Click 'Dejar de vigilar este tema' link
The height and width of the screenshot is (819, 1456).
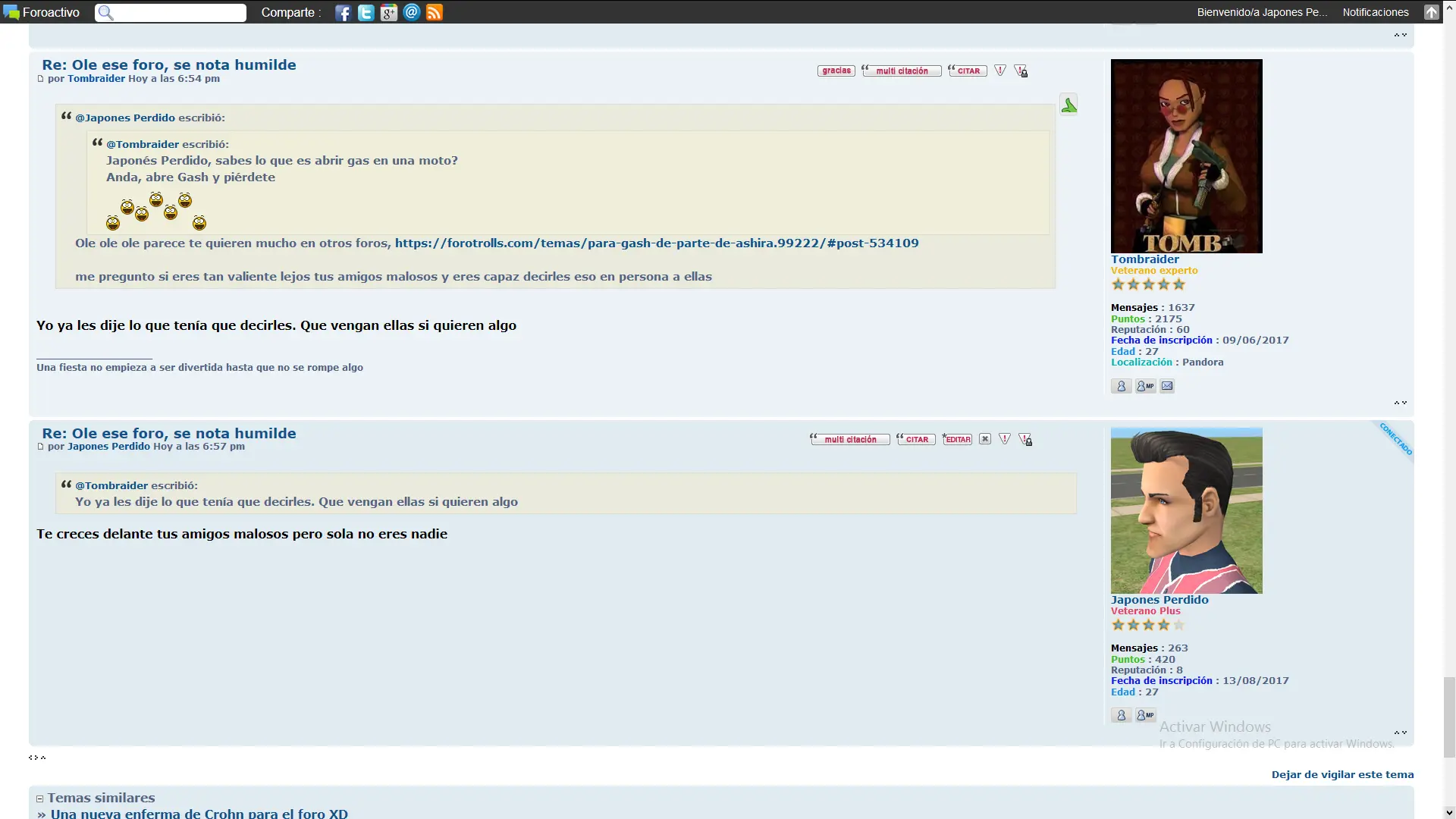point(1342,775)
